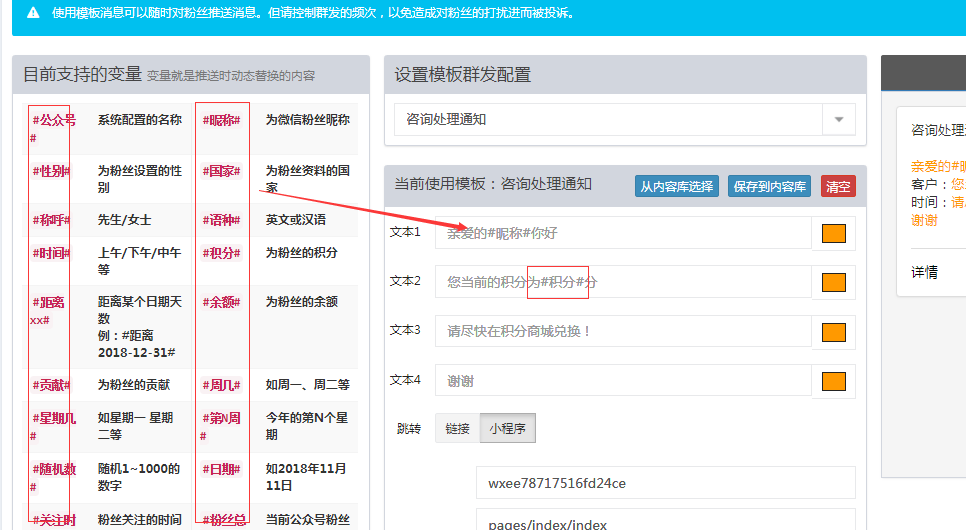Click the 为粉丝的余额 description cell

(301, 302)
